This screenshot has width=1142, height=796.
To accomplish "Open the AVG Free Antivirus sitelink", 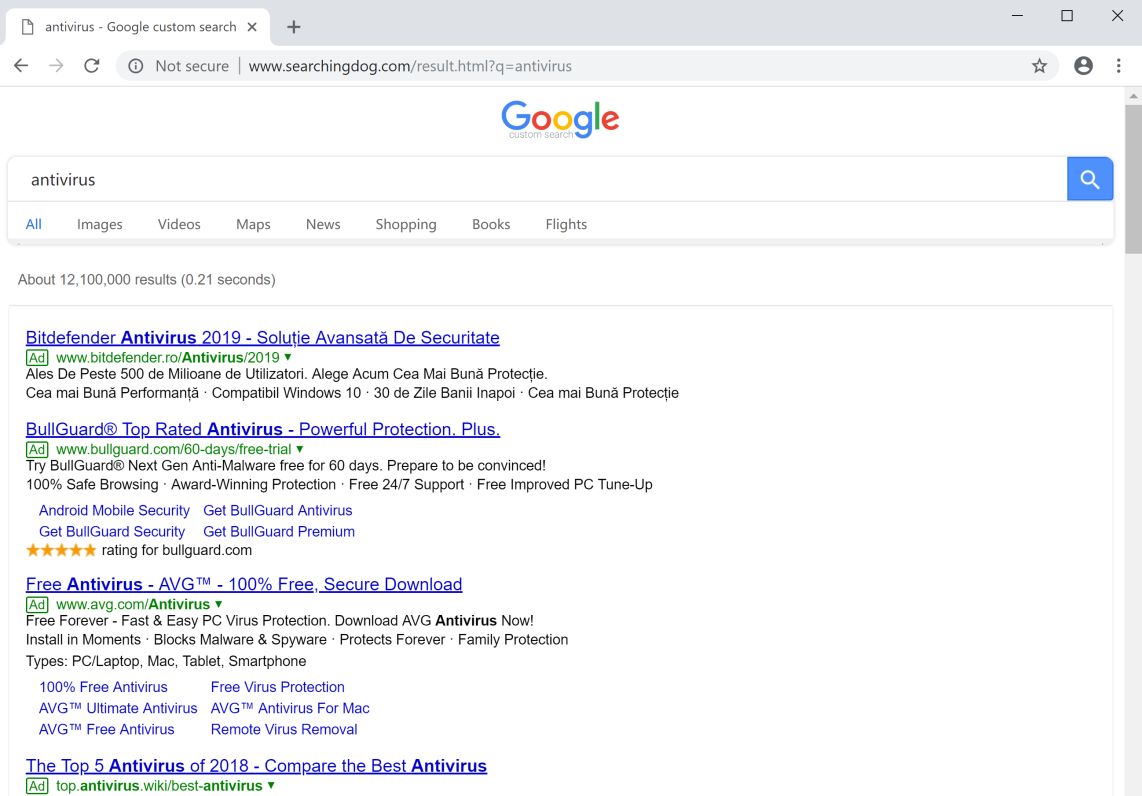I will pos(106,729).
